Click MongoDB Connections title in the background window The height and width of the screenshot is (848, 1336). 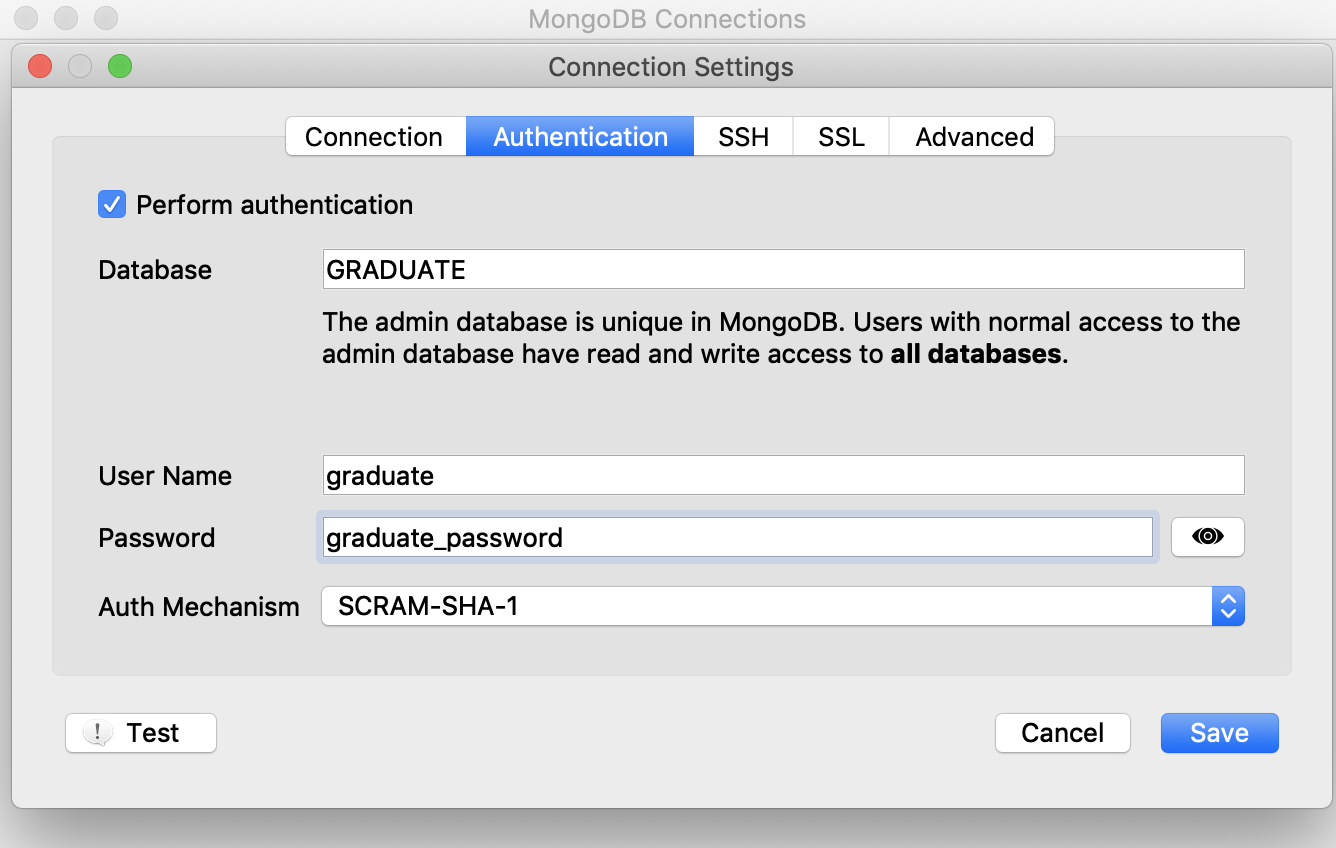click(x=667, y=19)
